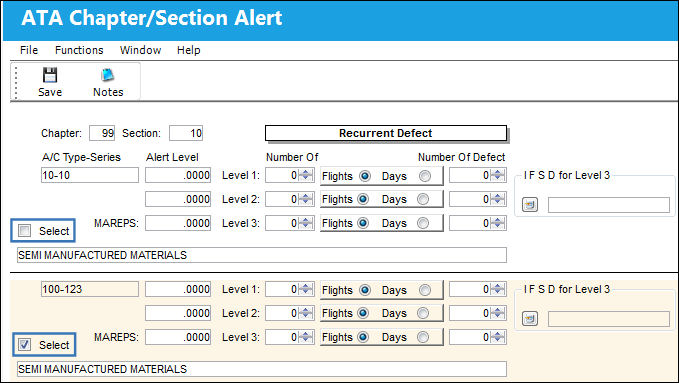Click MAREPS Alert Level field for 10-10
679x383 pixels.
tap(178, 223)
